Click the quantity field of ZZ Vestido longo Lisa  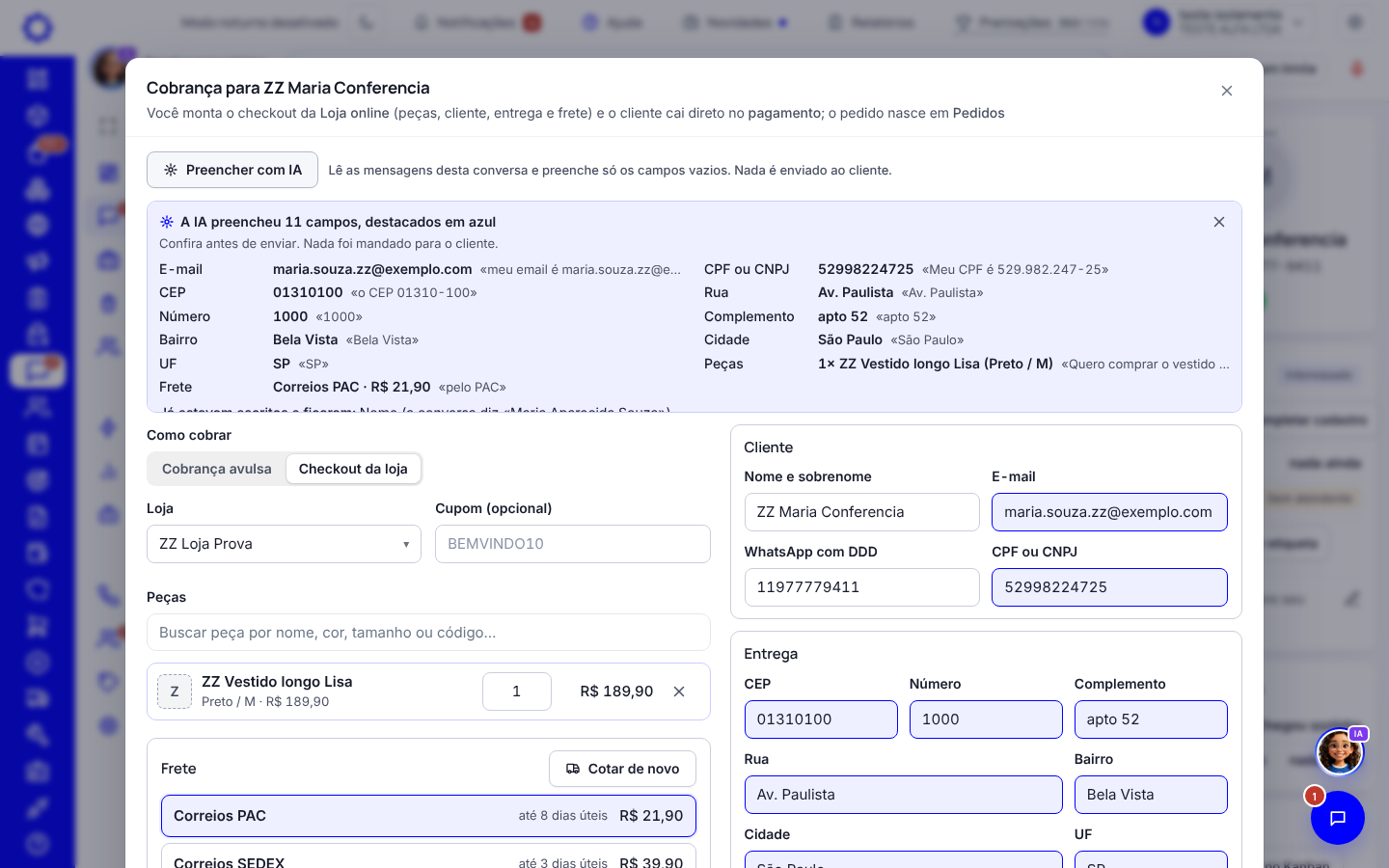coord(517,692)
